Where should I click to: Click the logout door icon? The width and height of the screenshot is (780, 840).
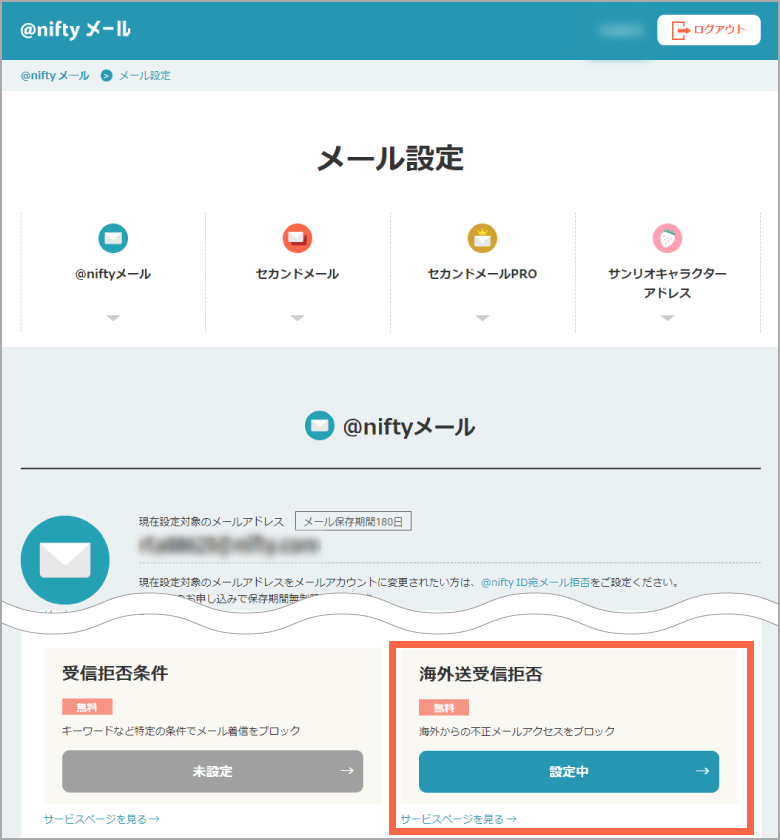(681, 30)
